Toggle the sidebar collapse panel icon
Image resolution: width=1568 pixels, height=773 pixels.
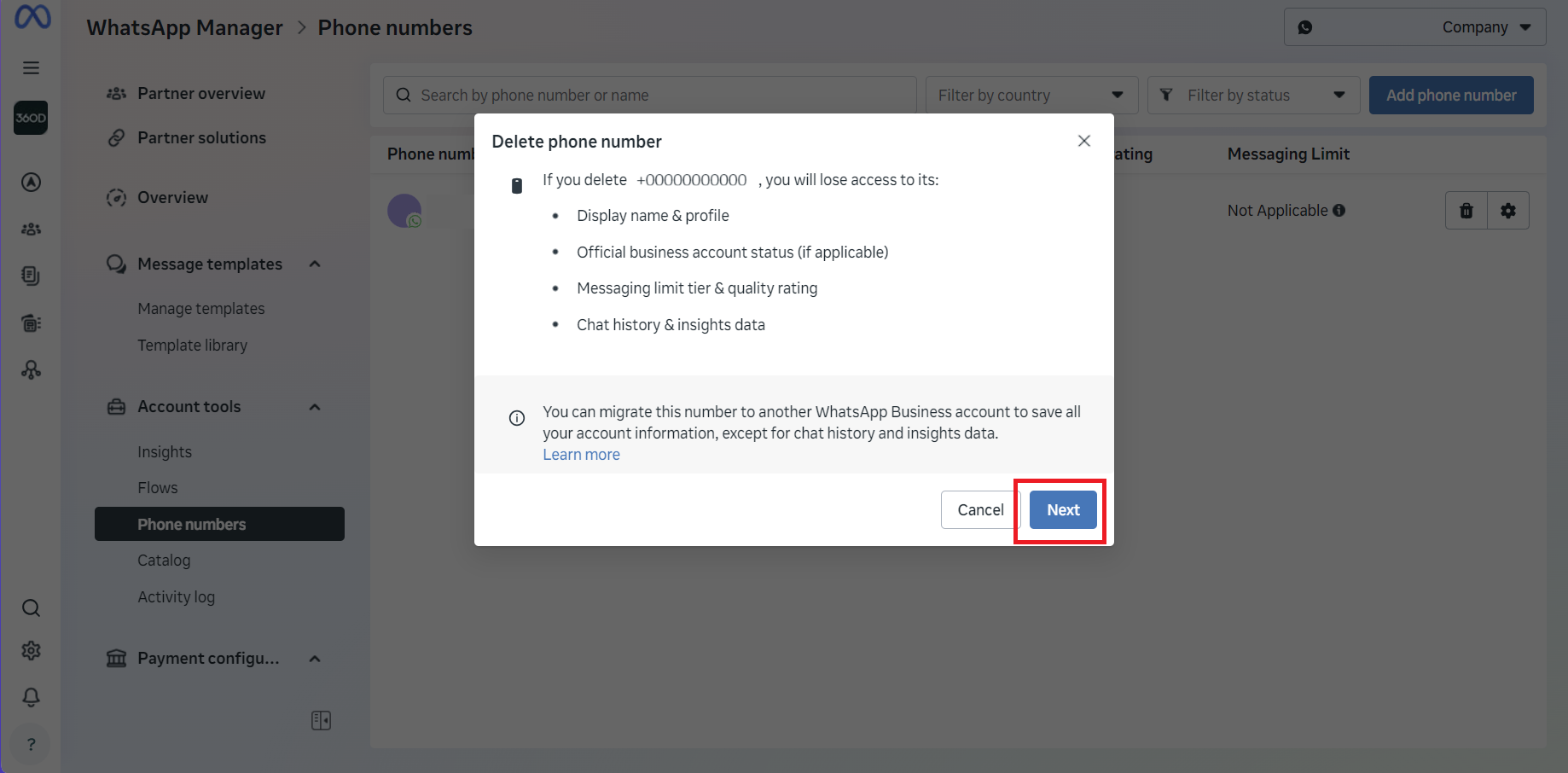point(321,721)
